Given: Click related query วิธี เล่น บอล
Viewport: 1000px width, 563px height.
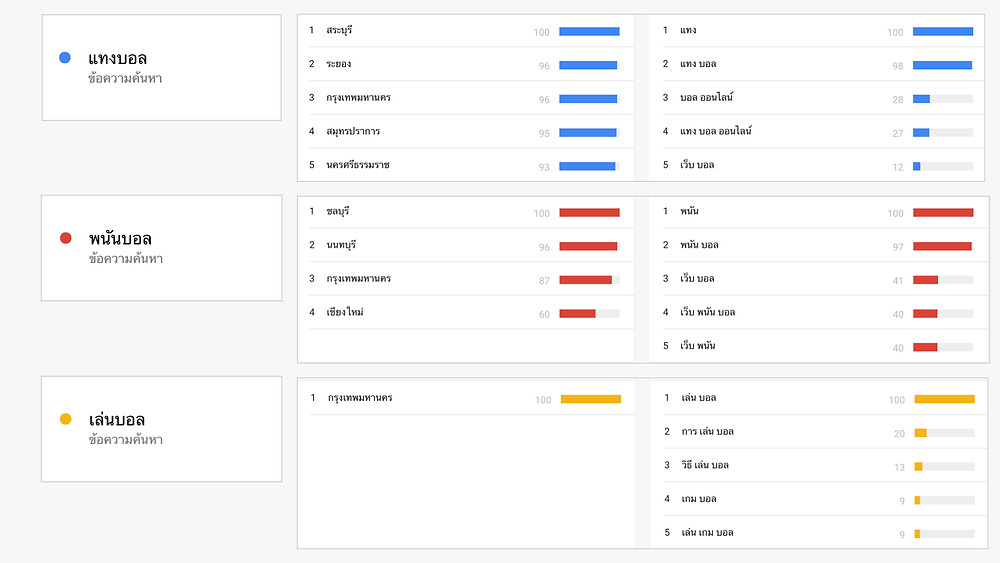Looking at the screenshot, I should coord(705,465).
